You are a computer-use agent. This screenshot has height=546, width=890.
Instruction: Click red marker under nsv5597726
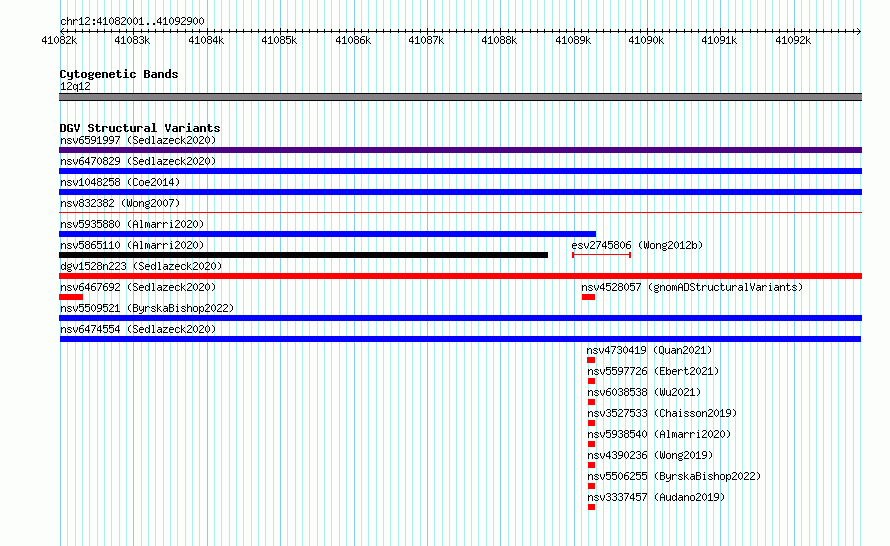(591, 381)
